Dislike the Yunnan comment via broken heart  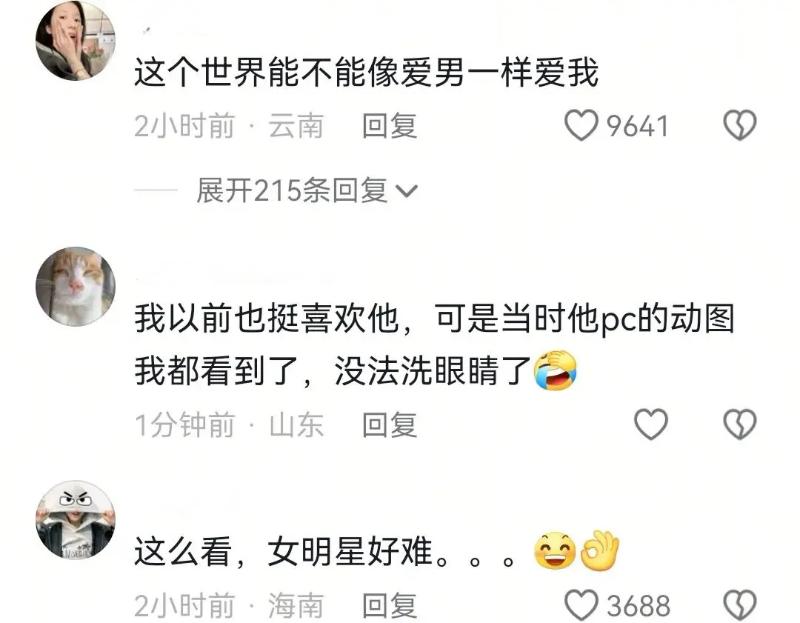[x=740, y=126]
